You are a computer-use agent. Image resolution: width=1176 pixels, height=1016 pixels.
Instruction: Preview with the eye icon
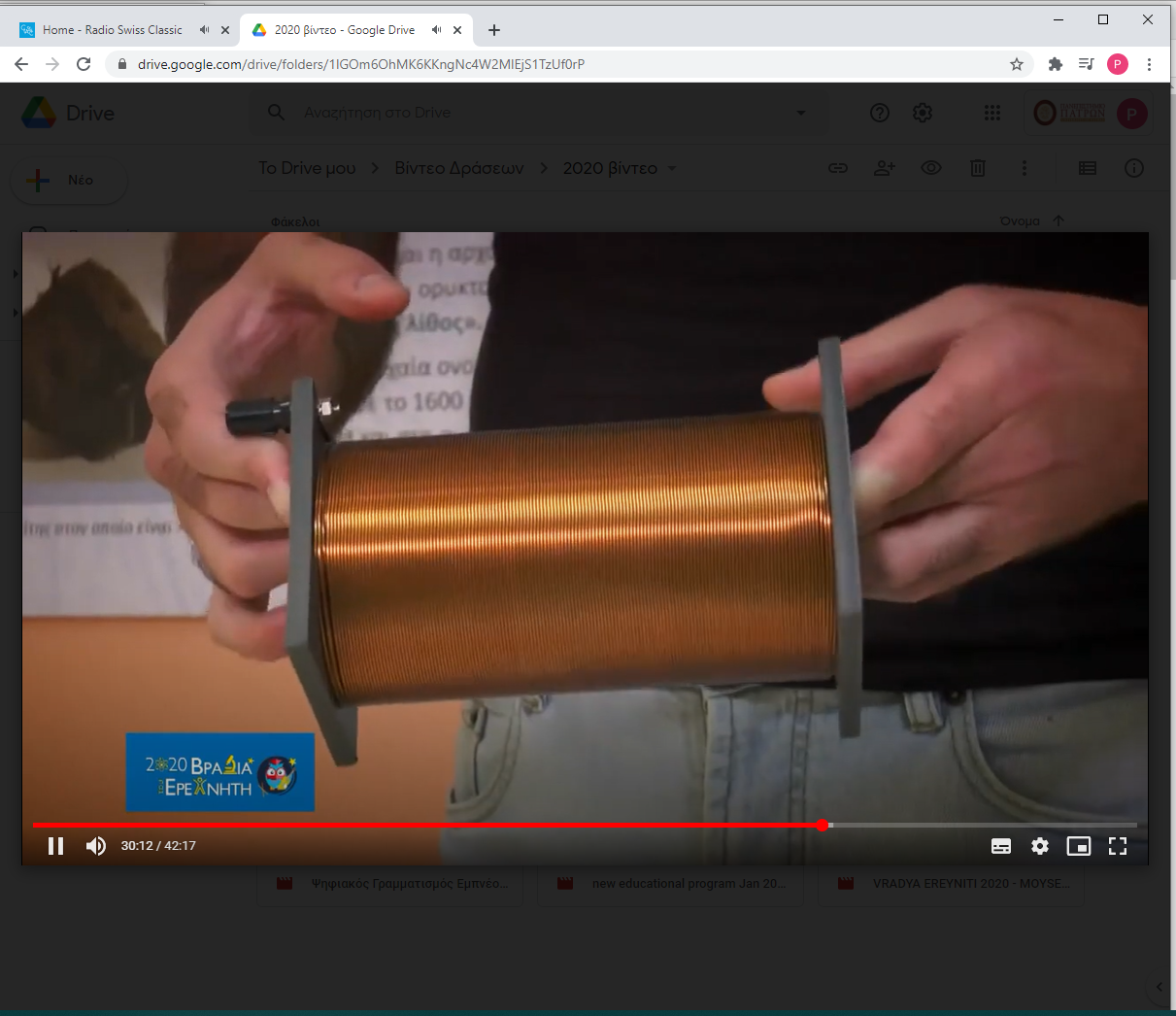coord(931,168)
